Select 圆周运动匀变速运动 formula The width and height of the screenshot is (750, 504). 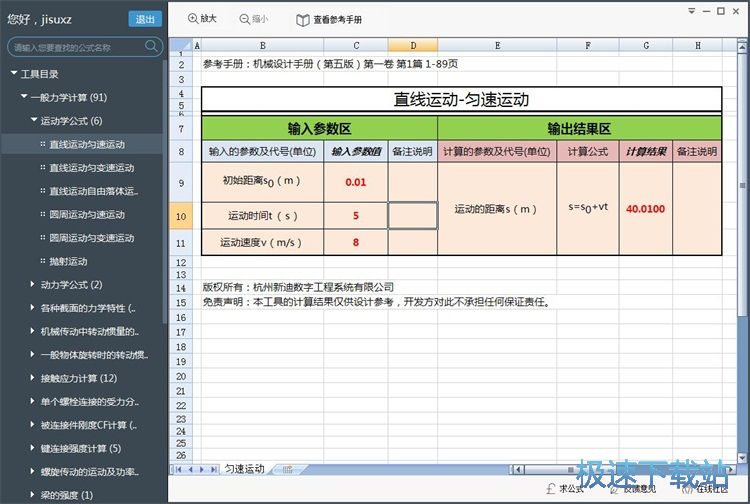(92, 238)
